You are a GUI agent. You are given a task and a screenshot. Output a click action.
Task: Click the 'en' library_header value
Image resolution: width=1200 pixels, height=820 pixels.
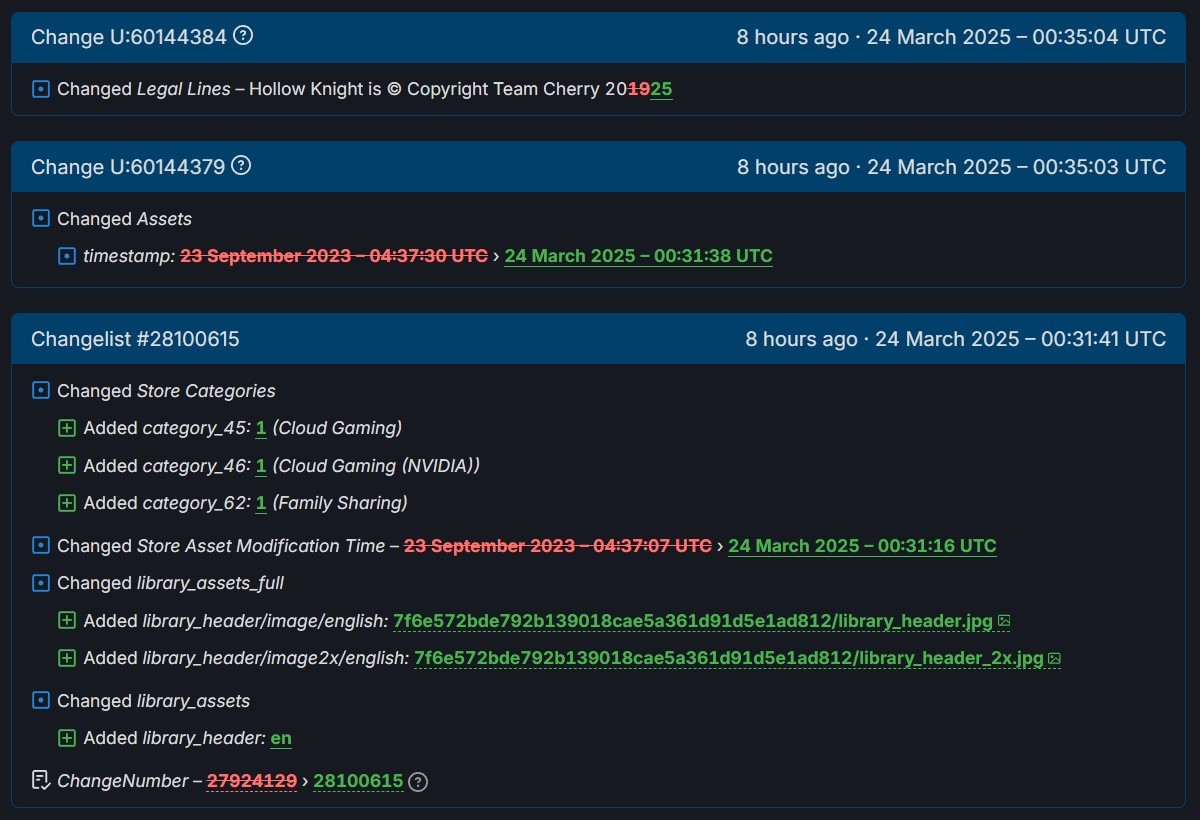(281, 738)
